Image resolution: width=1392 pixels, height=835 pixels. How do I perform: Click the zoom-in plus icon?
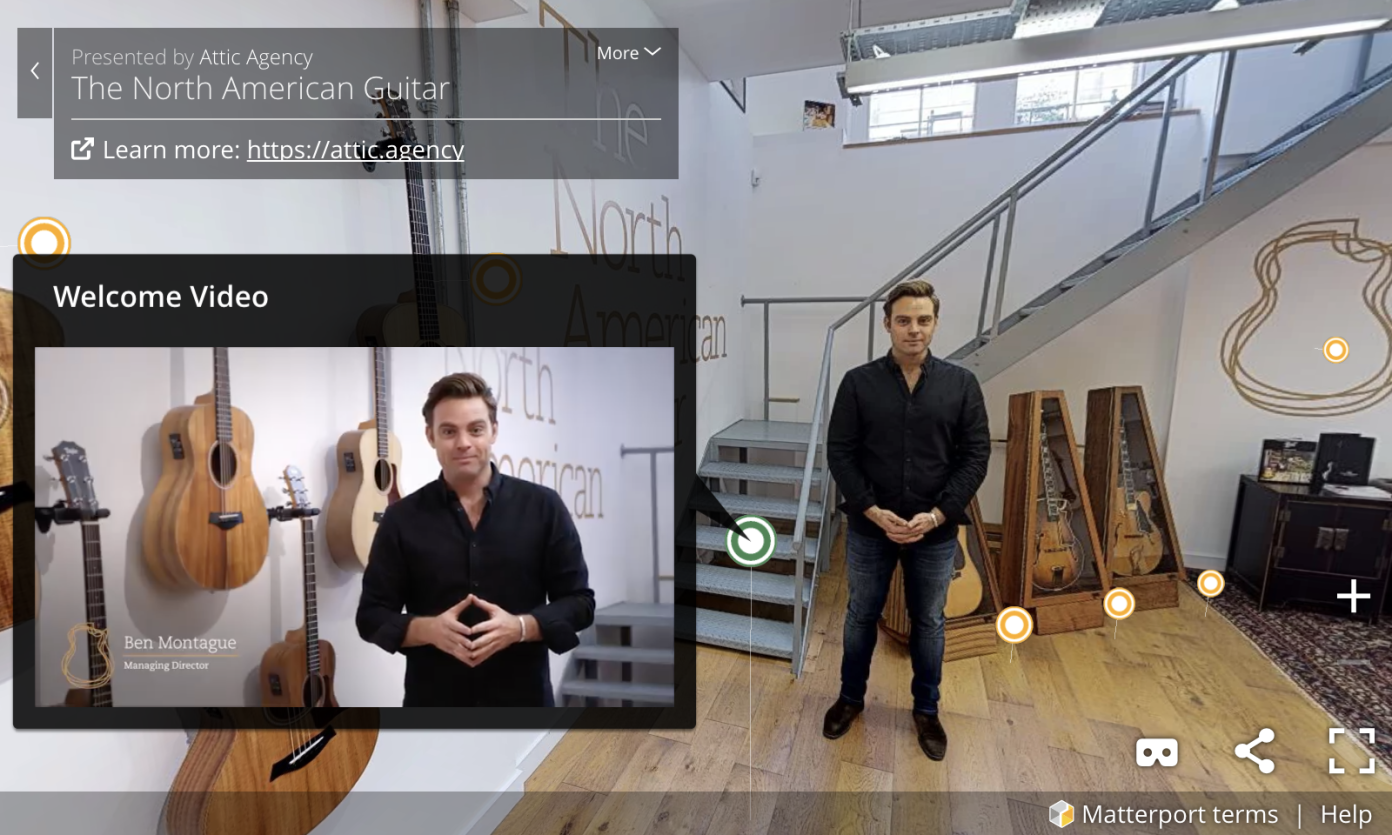[1353, 596]
